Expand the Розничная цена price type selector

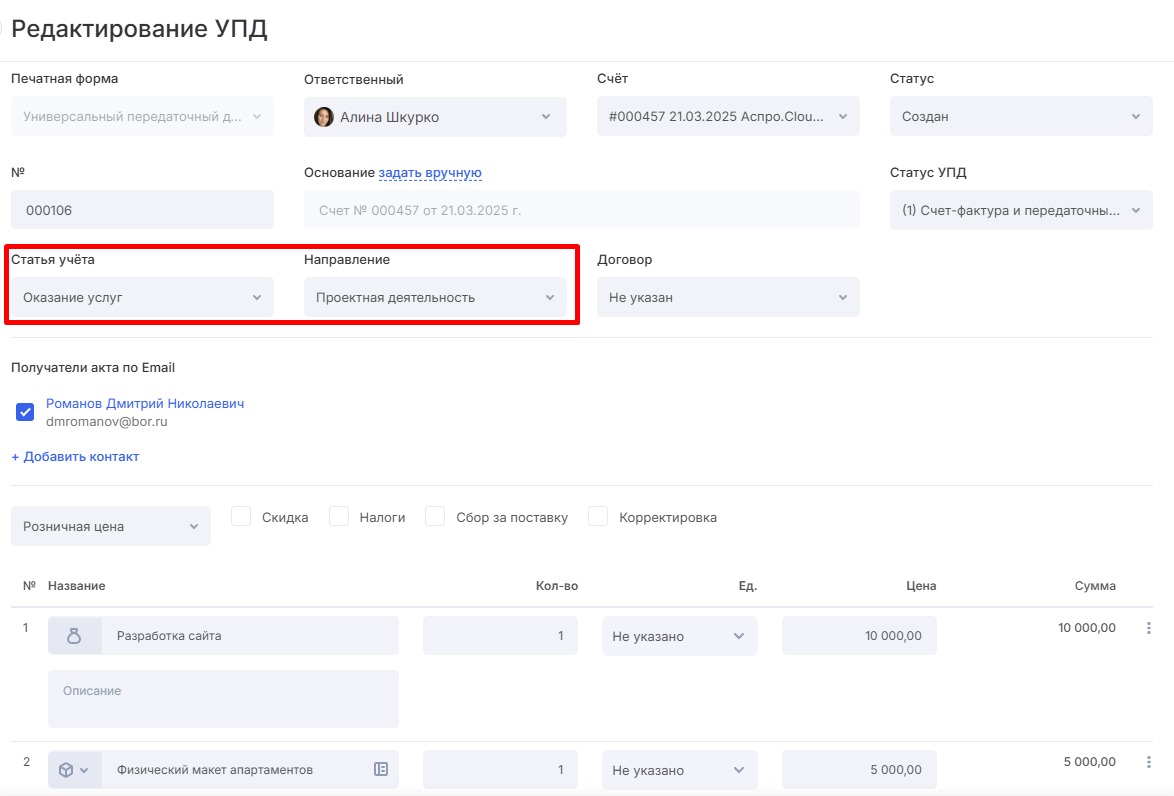click(x=110, y=525)
